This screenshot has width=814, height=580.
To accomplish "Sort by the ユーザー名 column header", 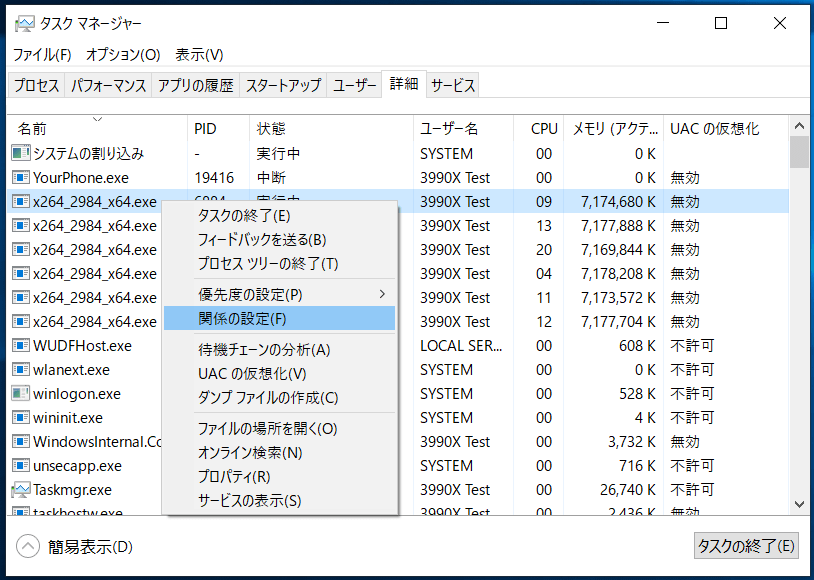I will coord(464,128).
